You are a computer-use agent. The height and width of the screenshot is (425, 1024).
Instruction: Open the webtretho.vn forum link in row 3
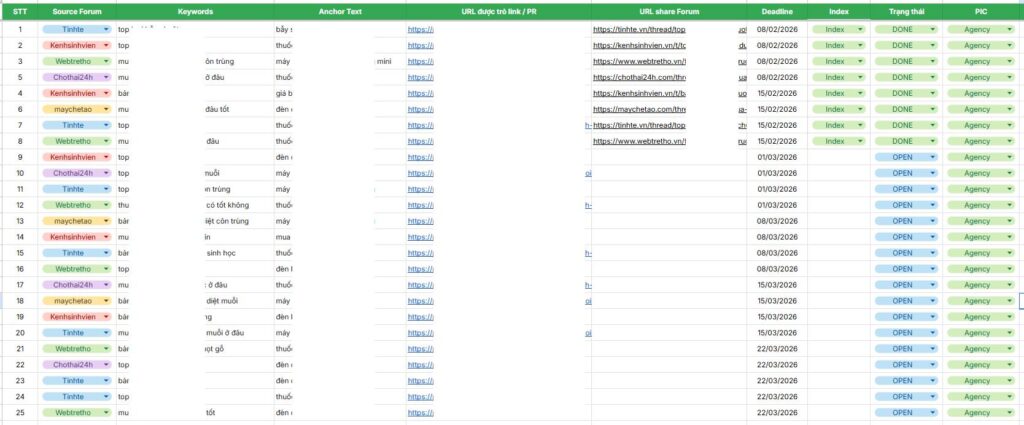(x=639, y=61)
